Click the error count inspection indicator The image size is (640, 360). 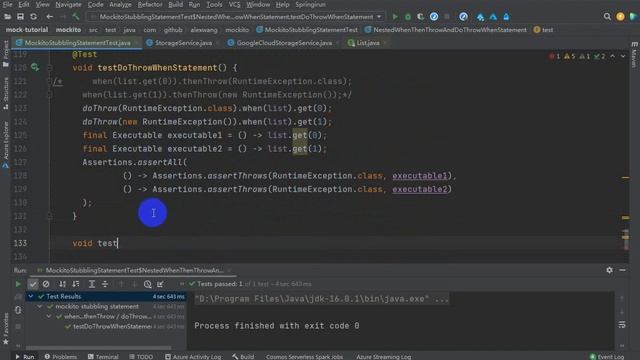coord(555,56)
